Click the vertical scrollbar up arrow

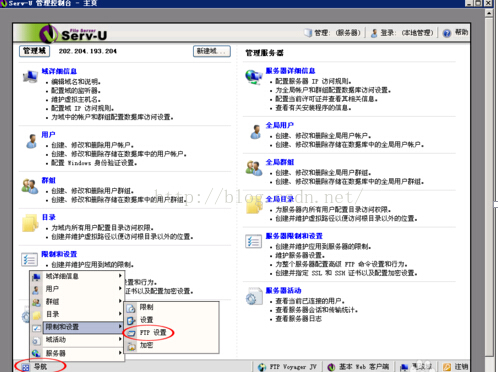tap(489, 13)
